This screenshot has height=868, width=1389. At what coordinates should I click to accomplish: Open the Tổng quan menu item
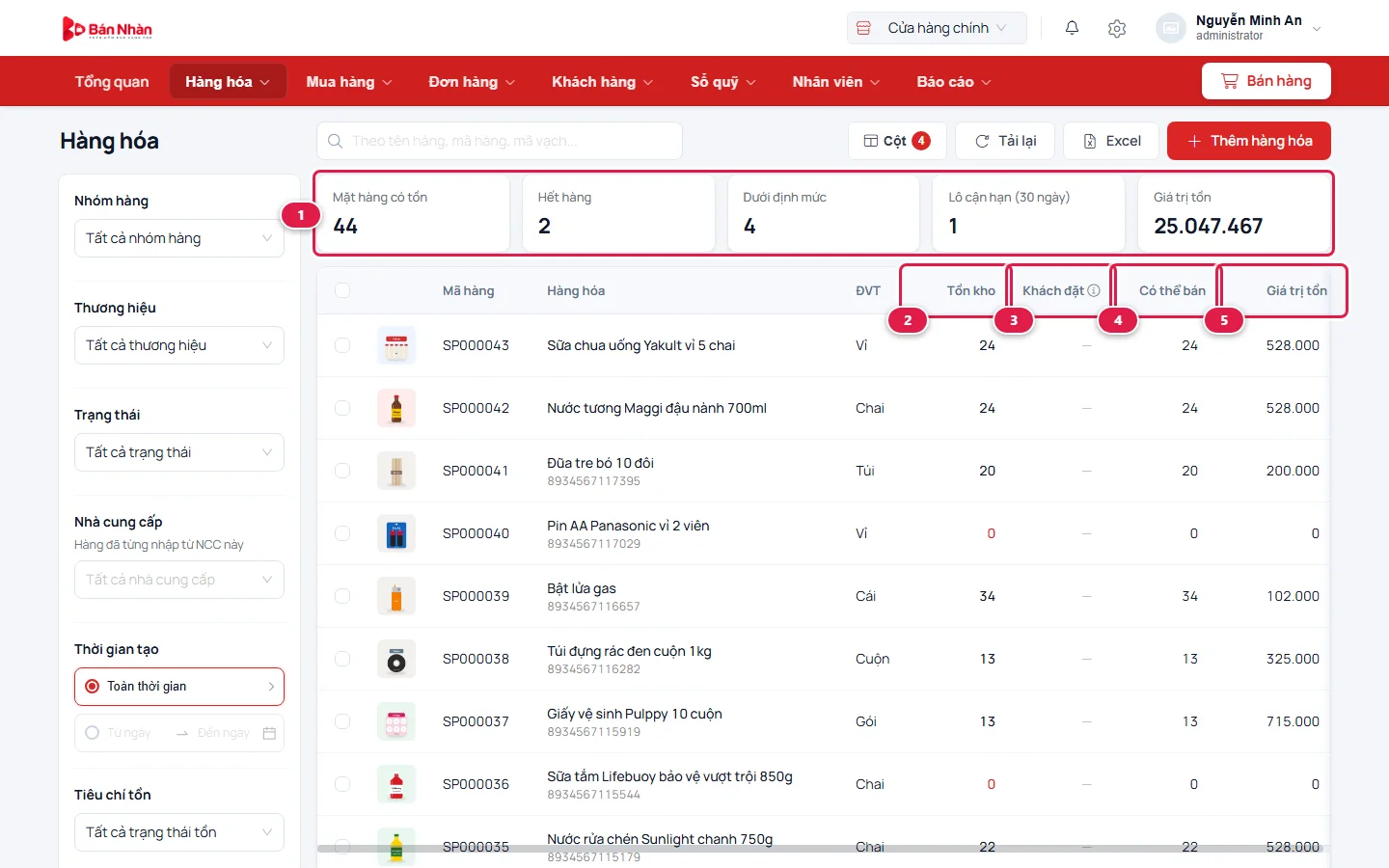(112, 82)
